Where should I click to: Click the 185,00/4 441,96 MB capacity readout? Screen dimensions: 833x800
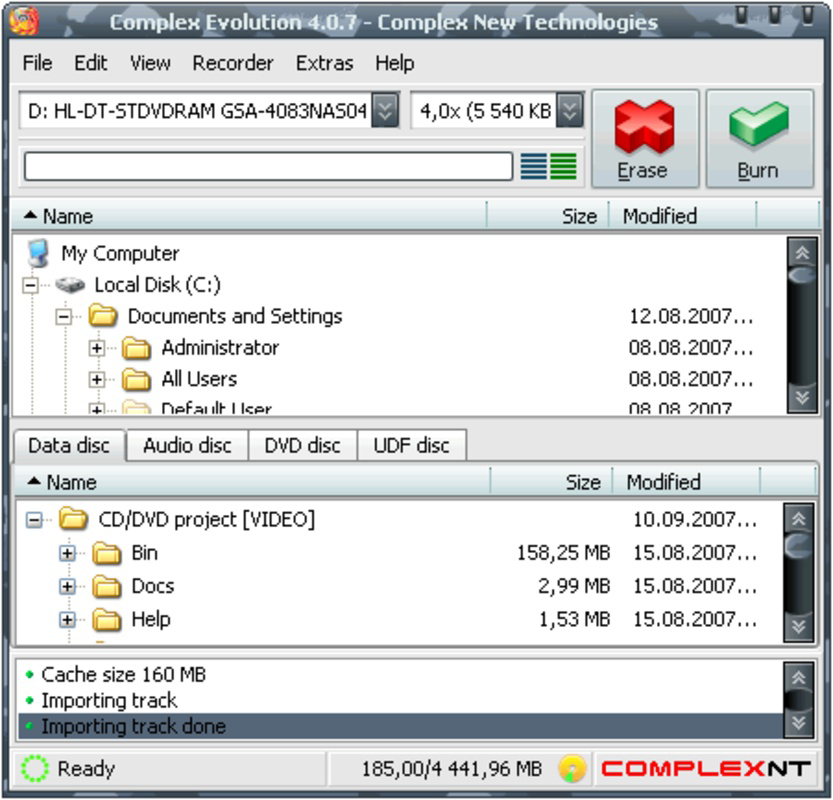pos(452,769)
